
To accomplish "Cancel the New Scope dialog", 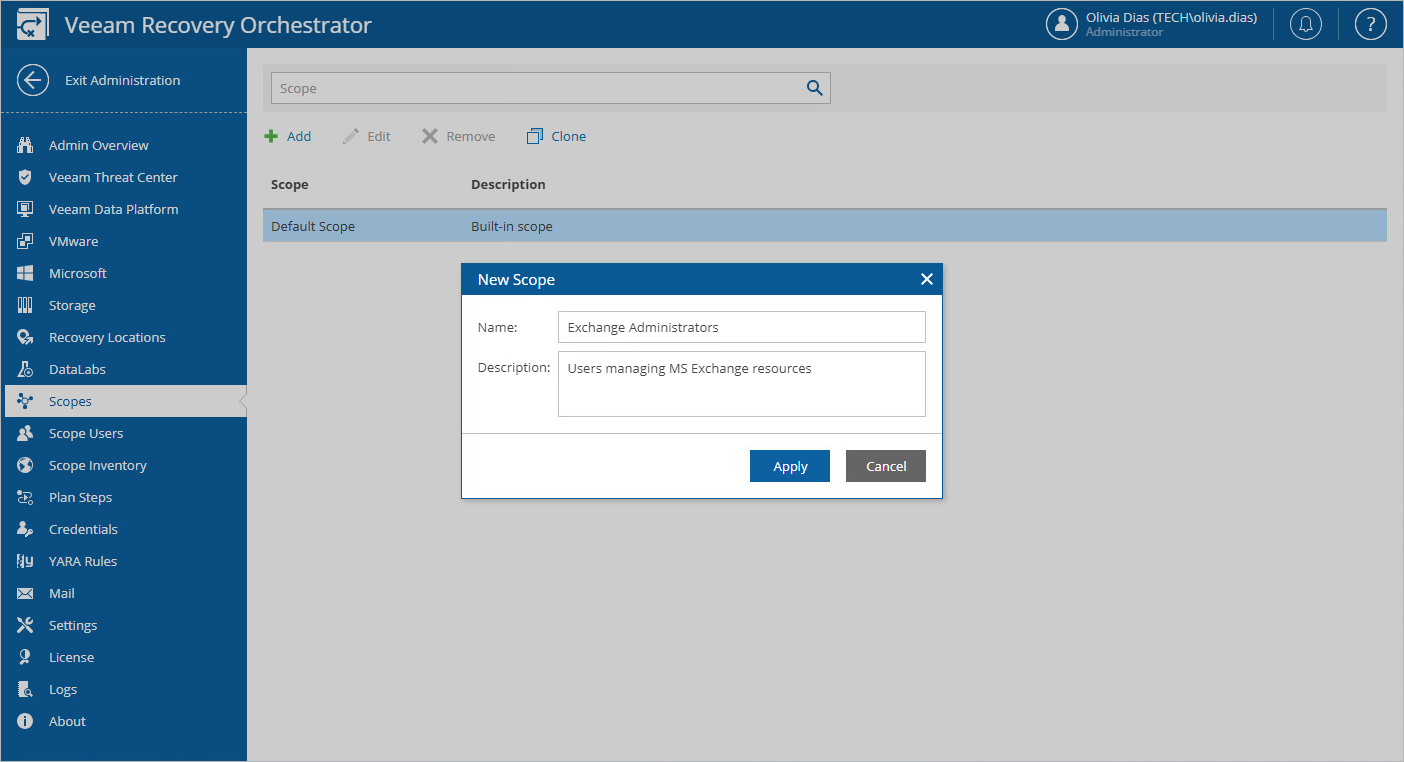I will [886, 466].
